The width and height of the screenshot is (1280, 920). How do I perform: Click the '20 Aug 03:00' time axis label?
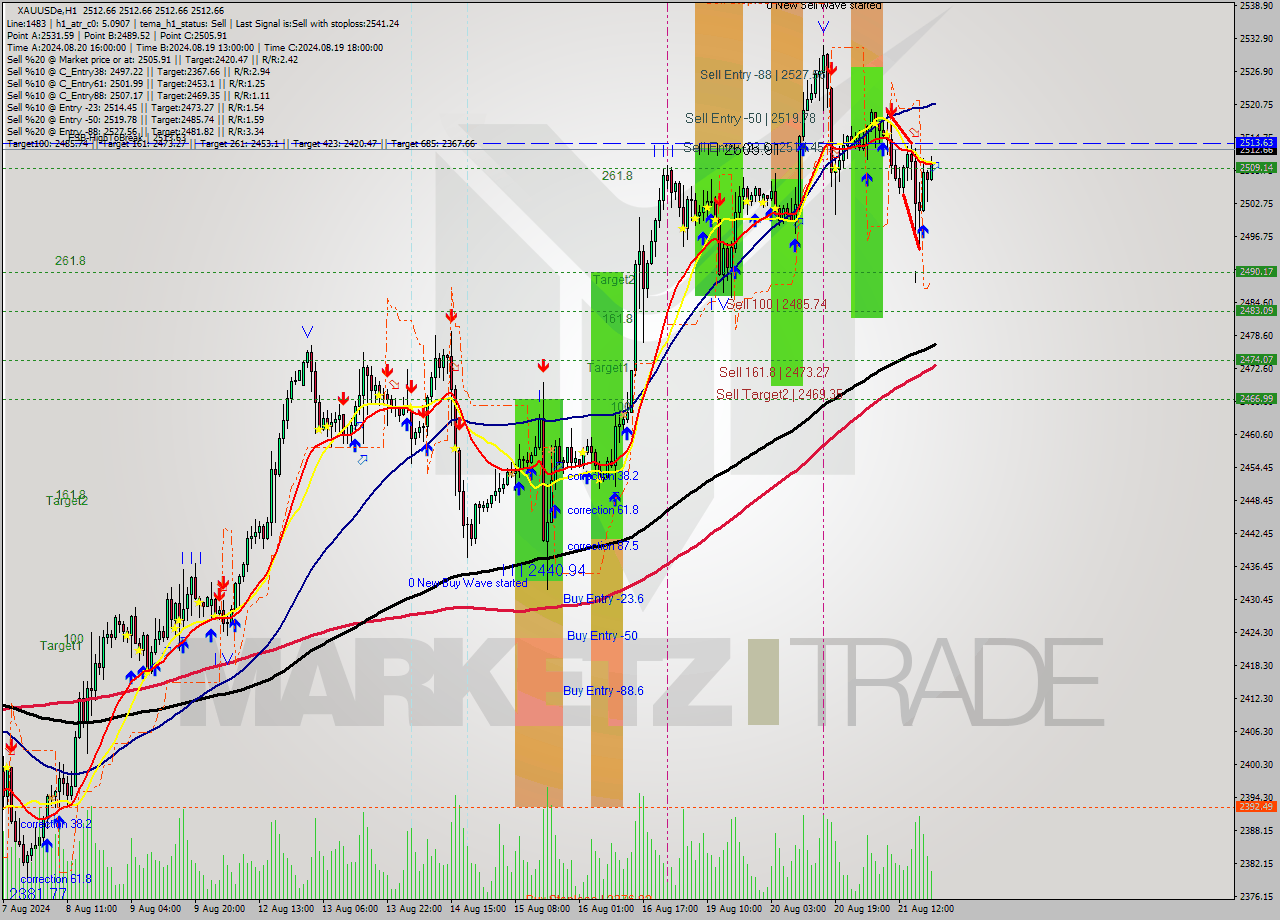[x=799, y=909]
